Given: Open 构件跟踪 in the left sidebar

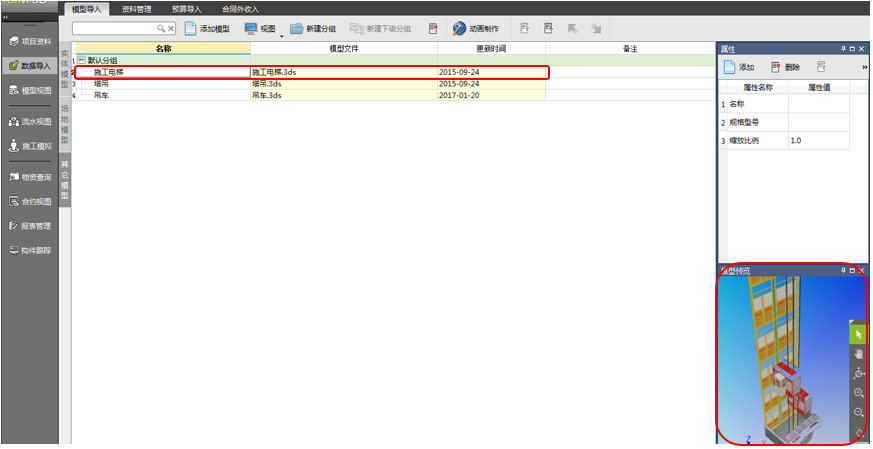Looking at the screenshot, I should point(30,251).
